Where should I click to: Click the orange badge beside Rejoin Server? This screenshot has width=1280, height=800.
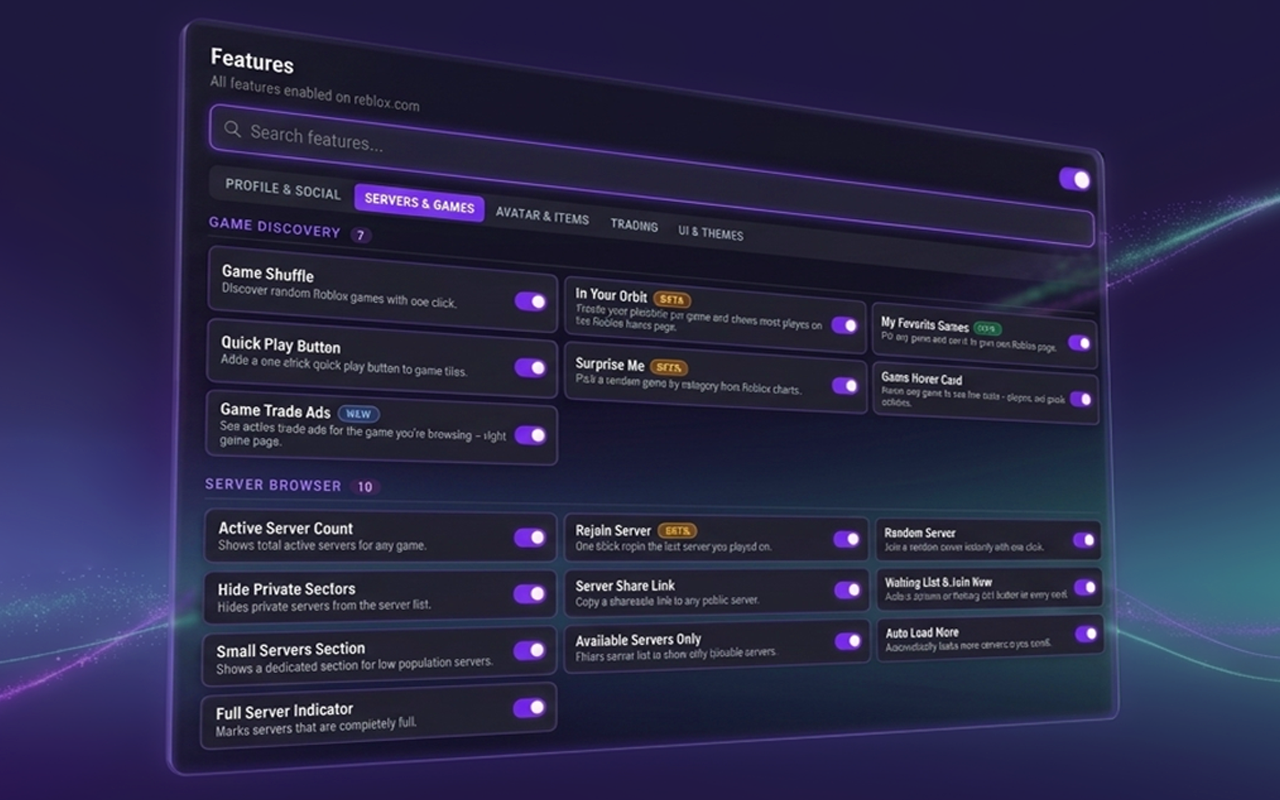pyautogui.click(x=678, y=530)
